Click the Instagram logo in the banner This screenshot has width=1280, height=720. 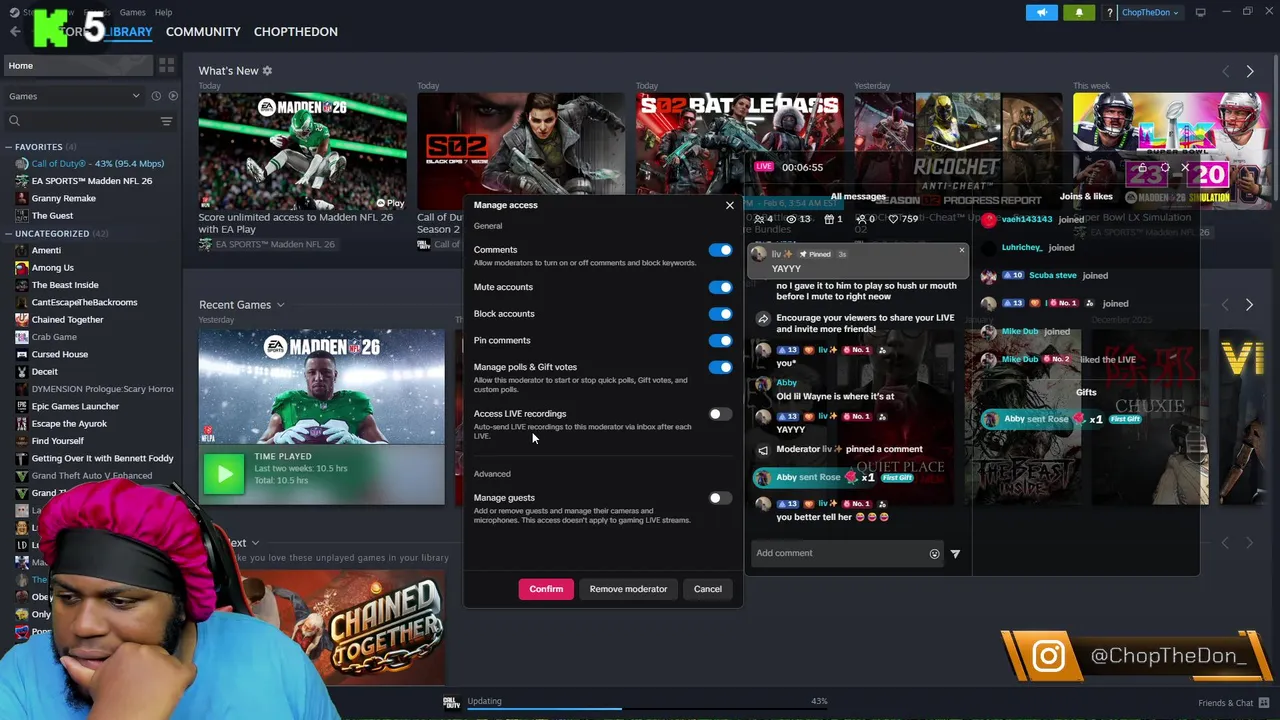tap(1048, 656)
